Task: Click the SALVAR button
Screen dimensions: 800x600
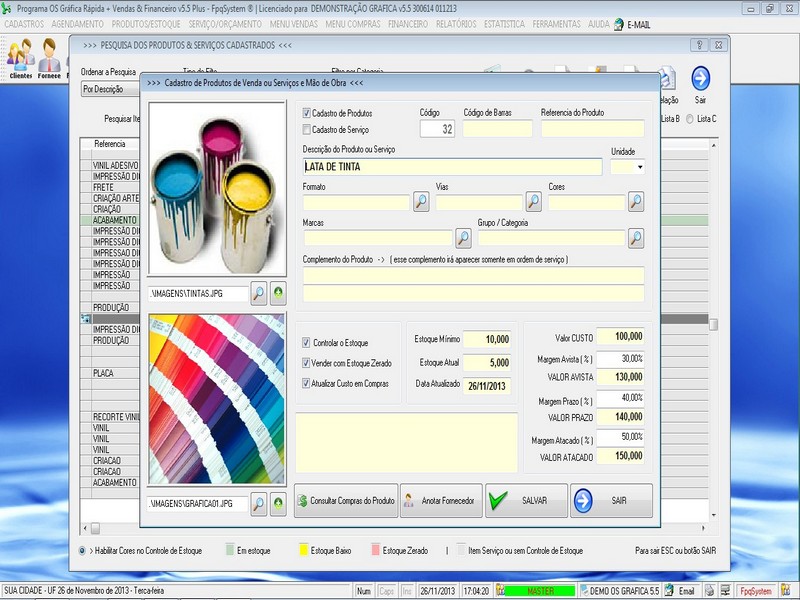Action: (526, 500)
